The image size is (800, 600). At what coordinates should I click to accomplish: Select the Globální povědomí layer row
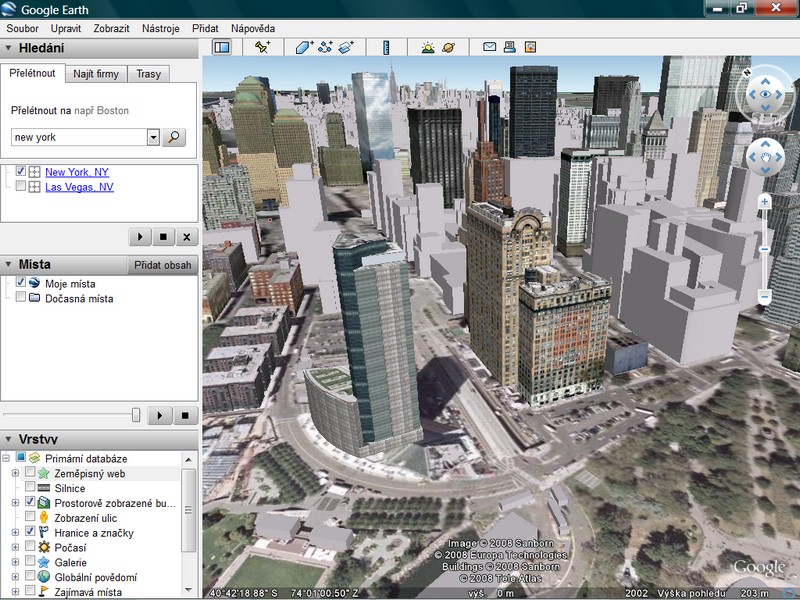tap(96, 577)
